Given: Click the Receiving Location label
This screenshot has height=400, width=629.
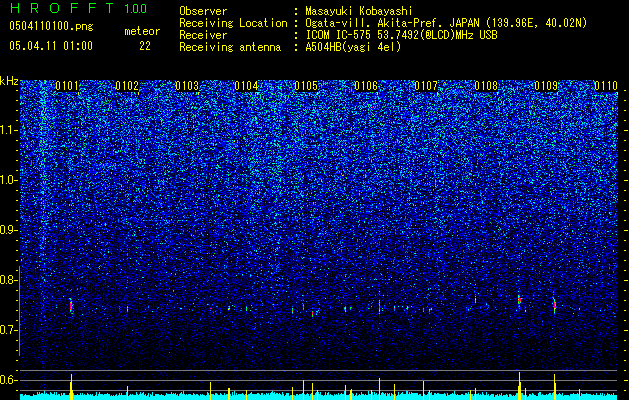Looking at the screenshot, I should pyautogui.click(x=233, y=23).
